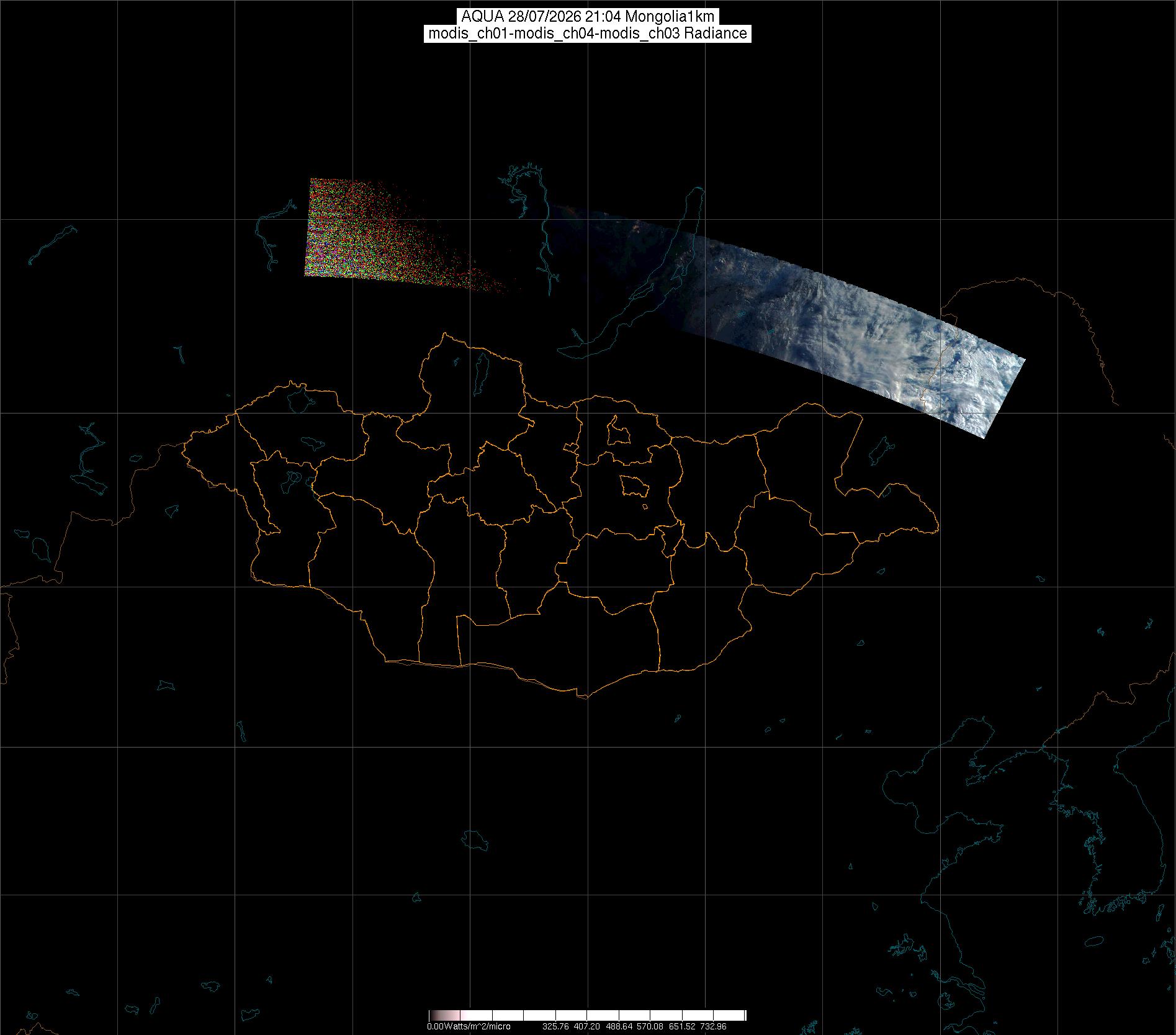Click the "AQUA 28/07/2026 21:04 Mongolia1km" title

(588, 17)
